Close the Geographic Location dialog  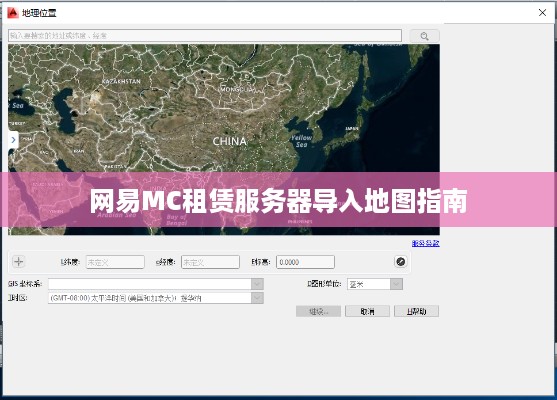(x=542, y=13)
